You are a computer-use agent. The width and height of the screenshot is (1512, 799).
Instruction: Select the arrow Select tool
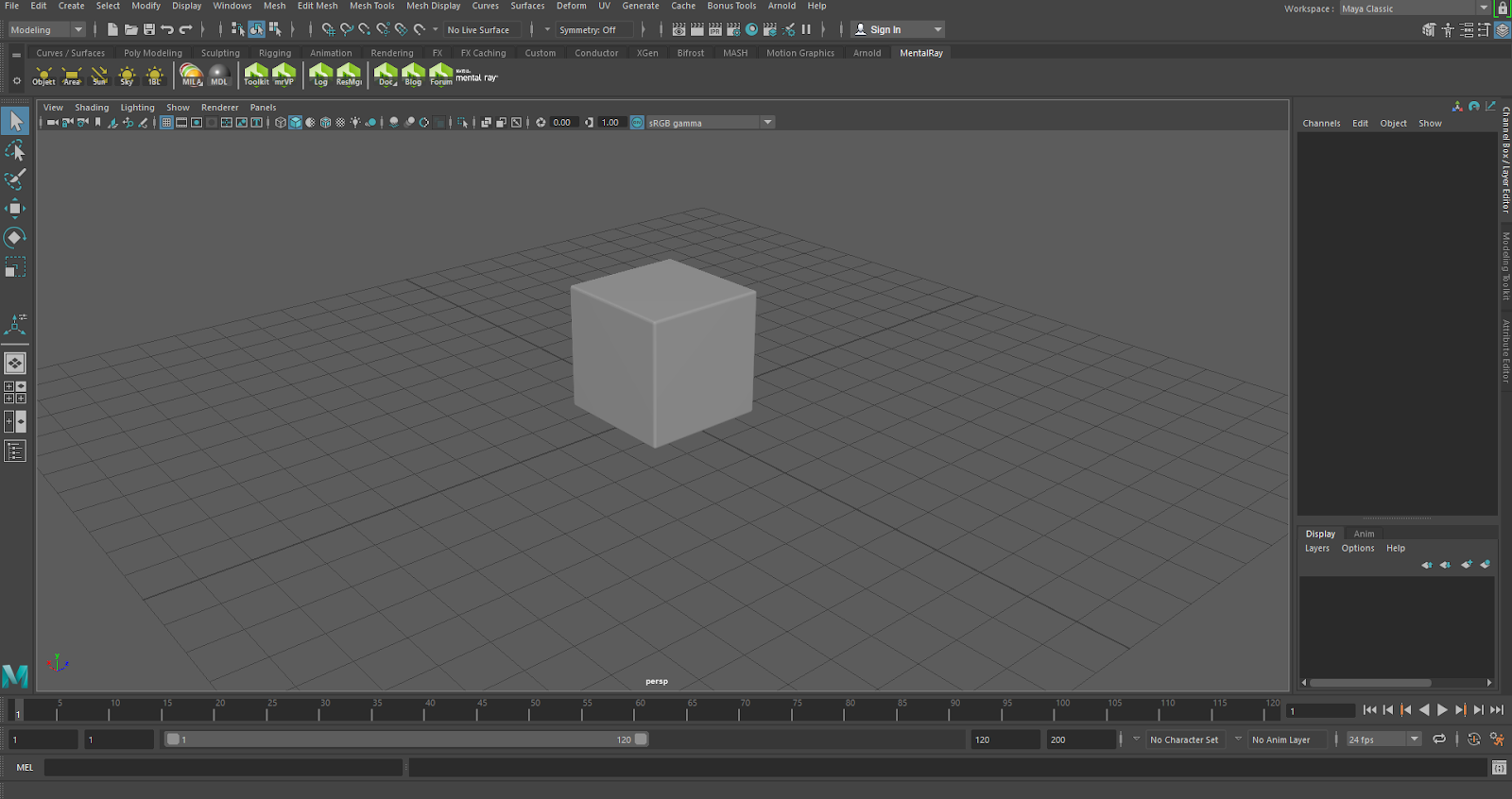click(15, 121)
